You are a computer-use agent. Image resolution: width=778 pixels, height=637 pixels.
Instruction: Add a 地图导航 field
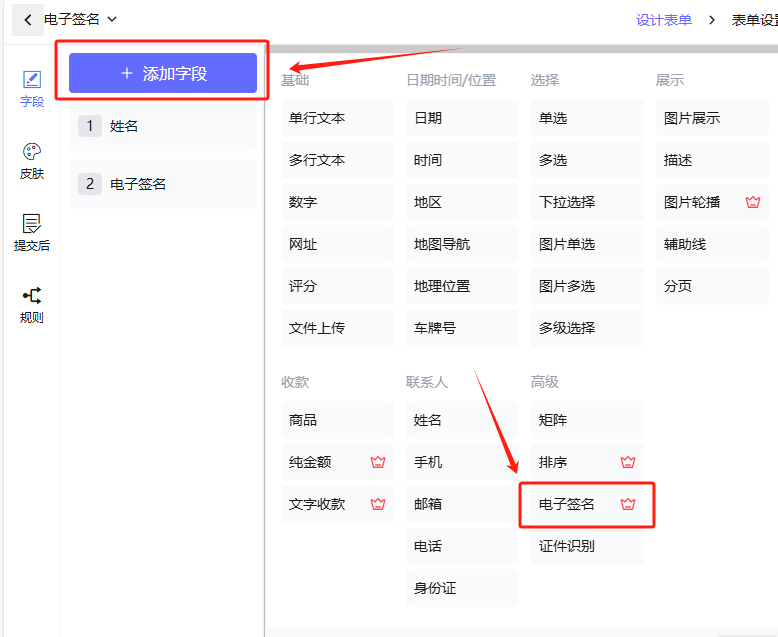[x=462, y=244]
